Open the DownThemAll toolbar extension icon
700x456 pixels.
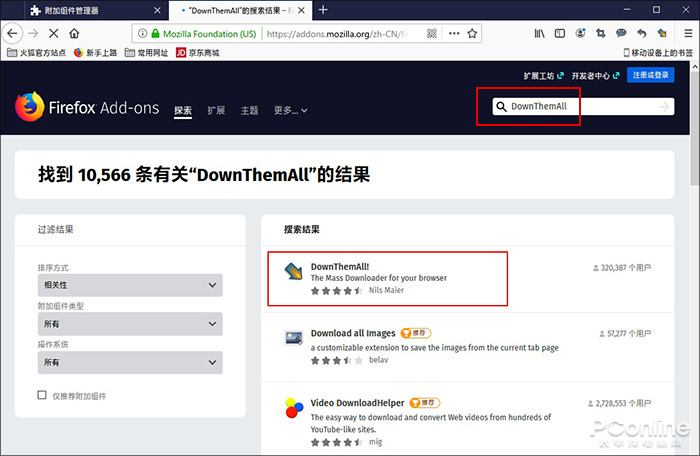[x=662, y=33]
